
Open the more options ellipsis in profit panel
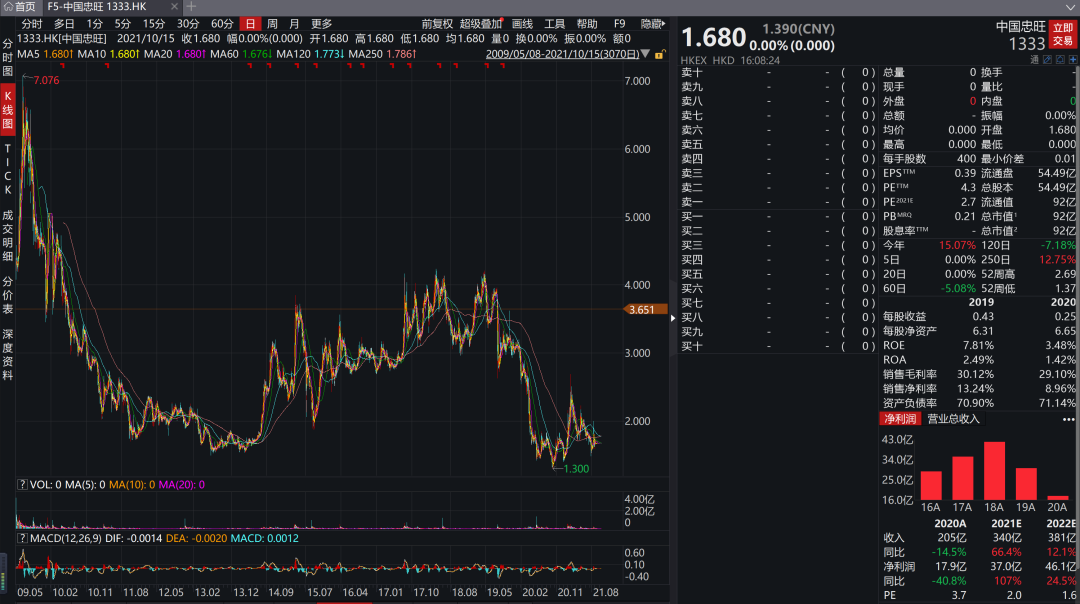[1068, 420]
